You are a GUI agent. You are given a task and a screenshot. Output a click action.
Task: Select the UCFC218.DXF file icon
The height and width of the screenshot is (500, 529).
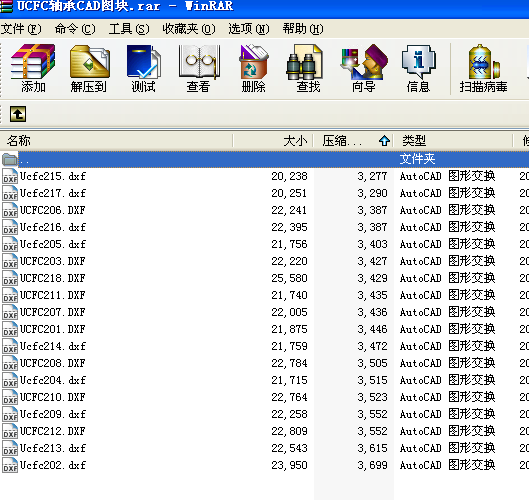click(10, 278)
